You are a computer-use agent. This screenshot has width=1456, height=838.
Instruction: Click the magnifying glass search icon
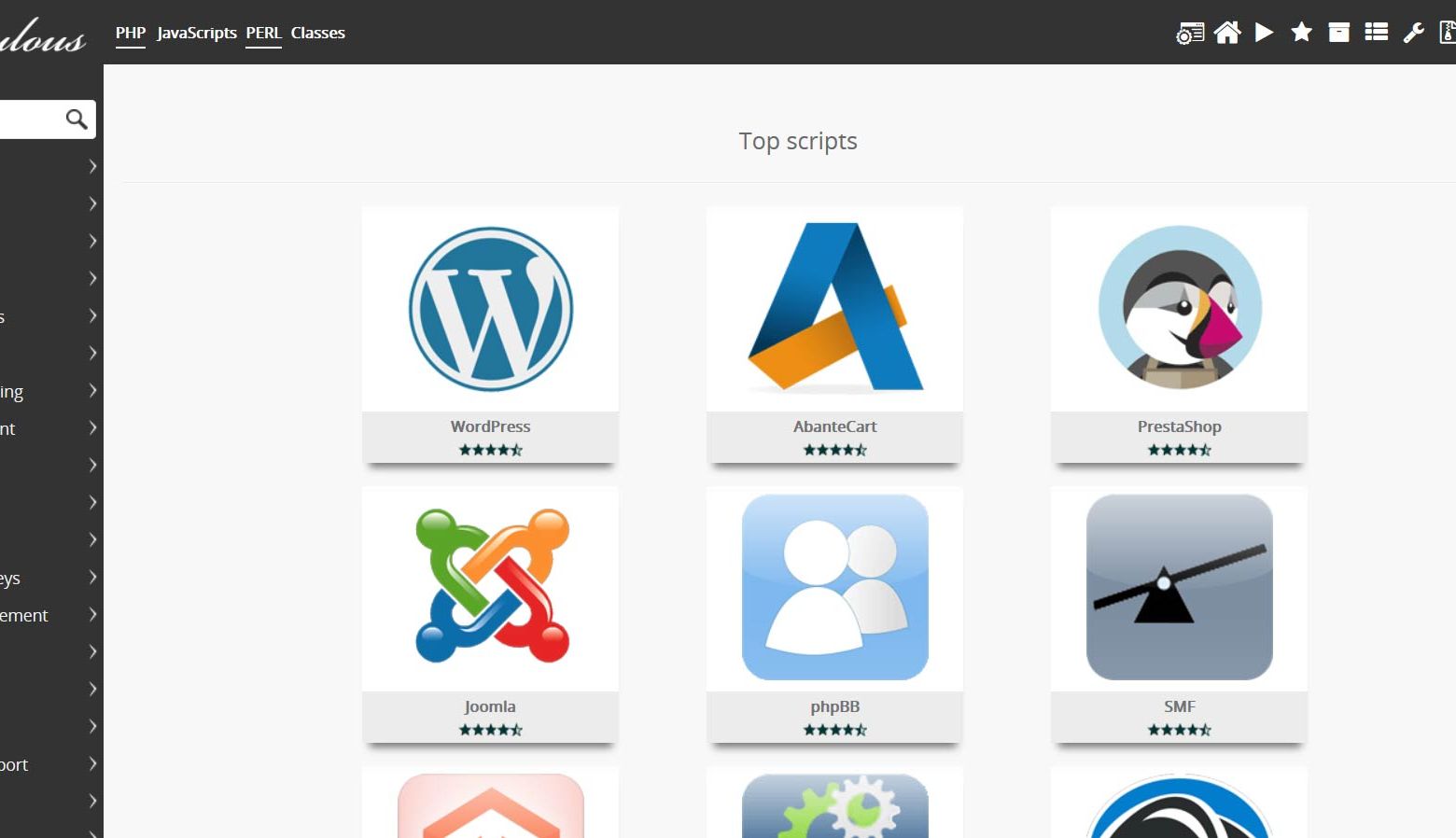(77, 119)
